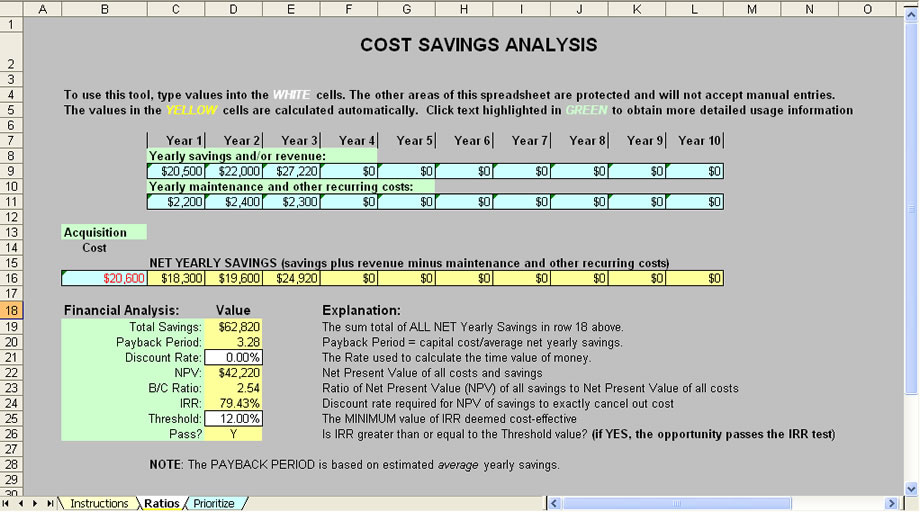Select the Discount Rate value cell

click(x=233, y=357)
